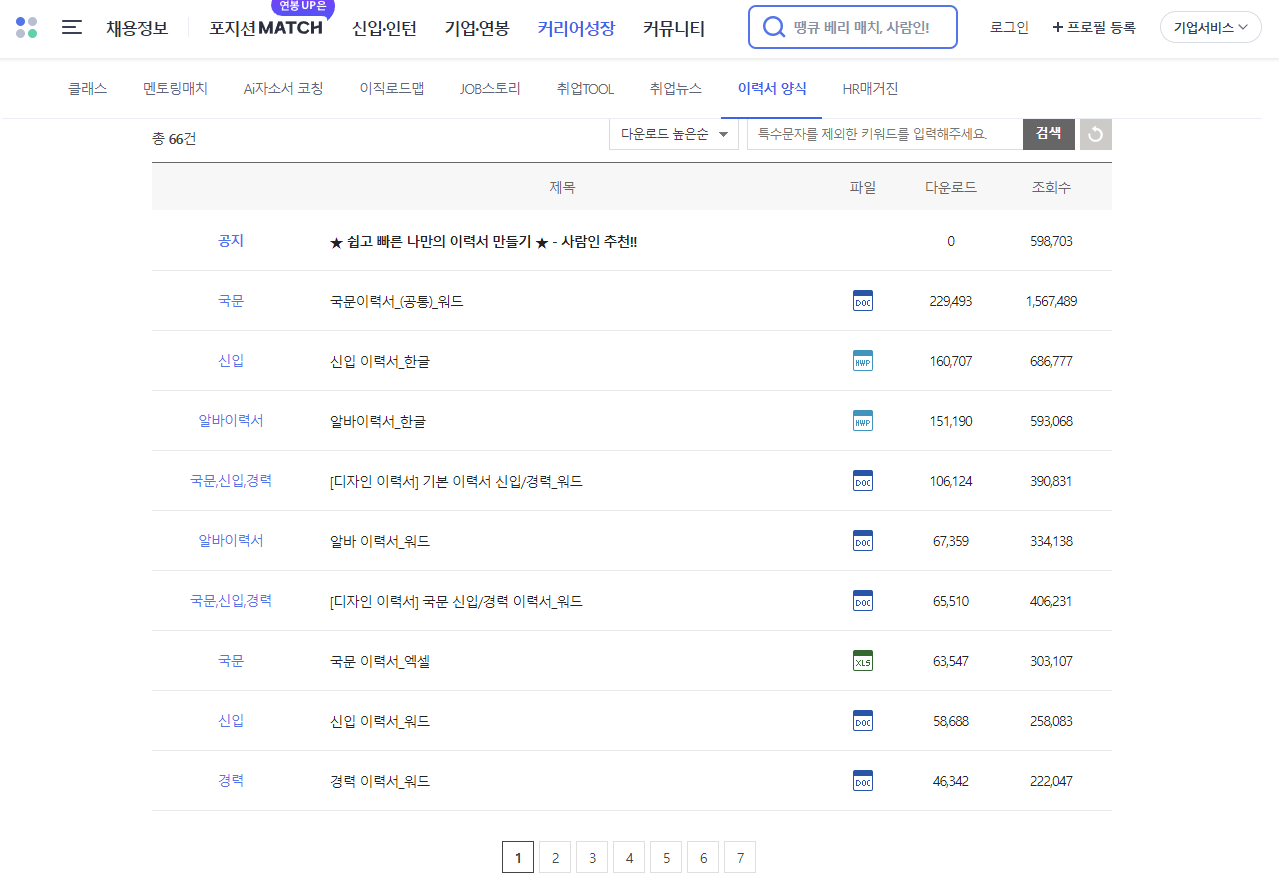The image size is (1279, 885).
Task: Click the DOC icon for 알바 이력서_워드
Action: 862,540
